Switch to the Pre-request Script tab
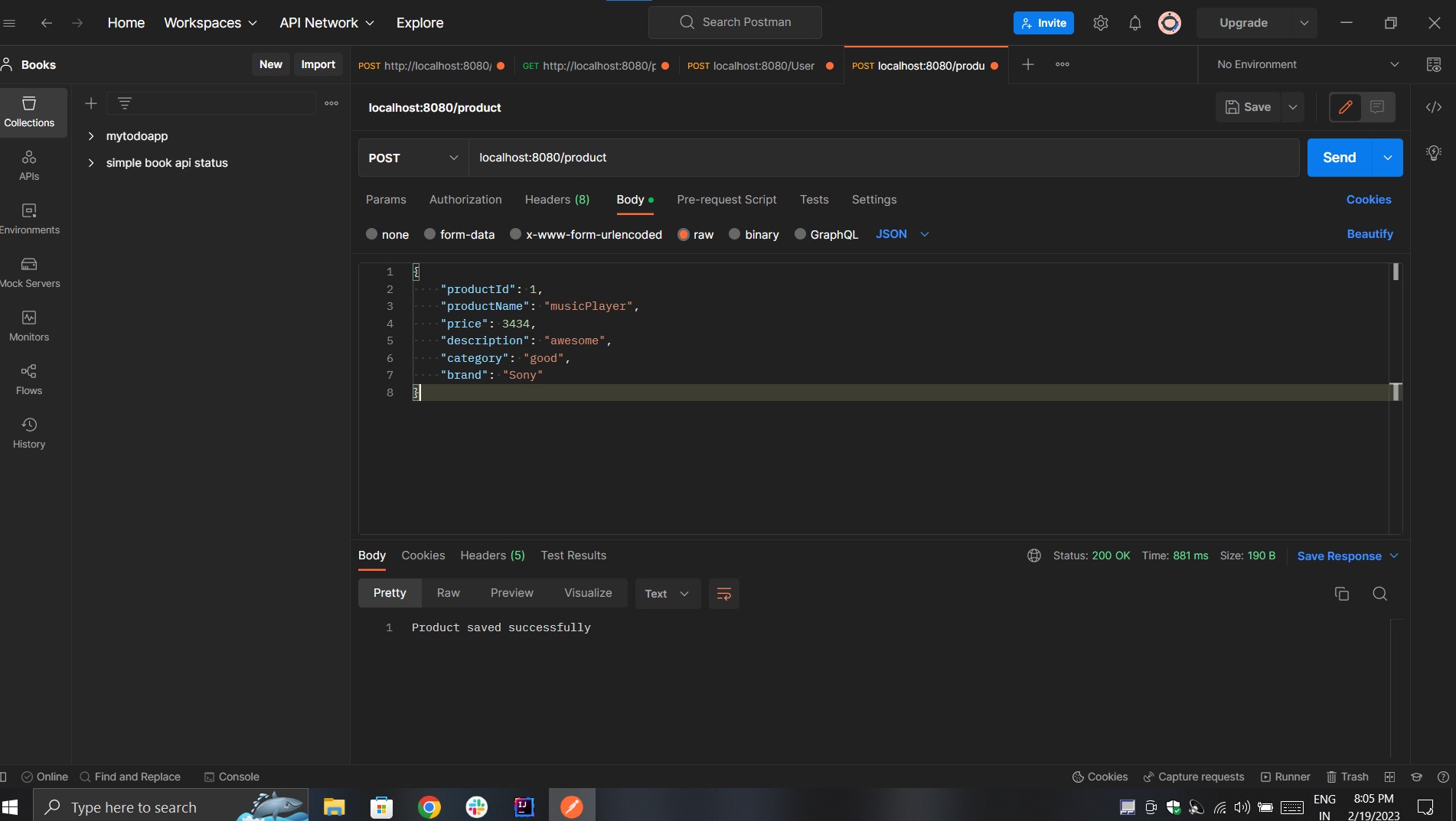This screenshot has height=821, width=1456. click(726, 200)
